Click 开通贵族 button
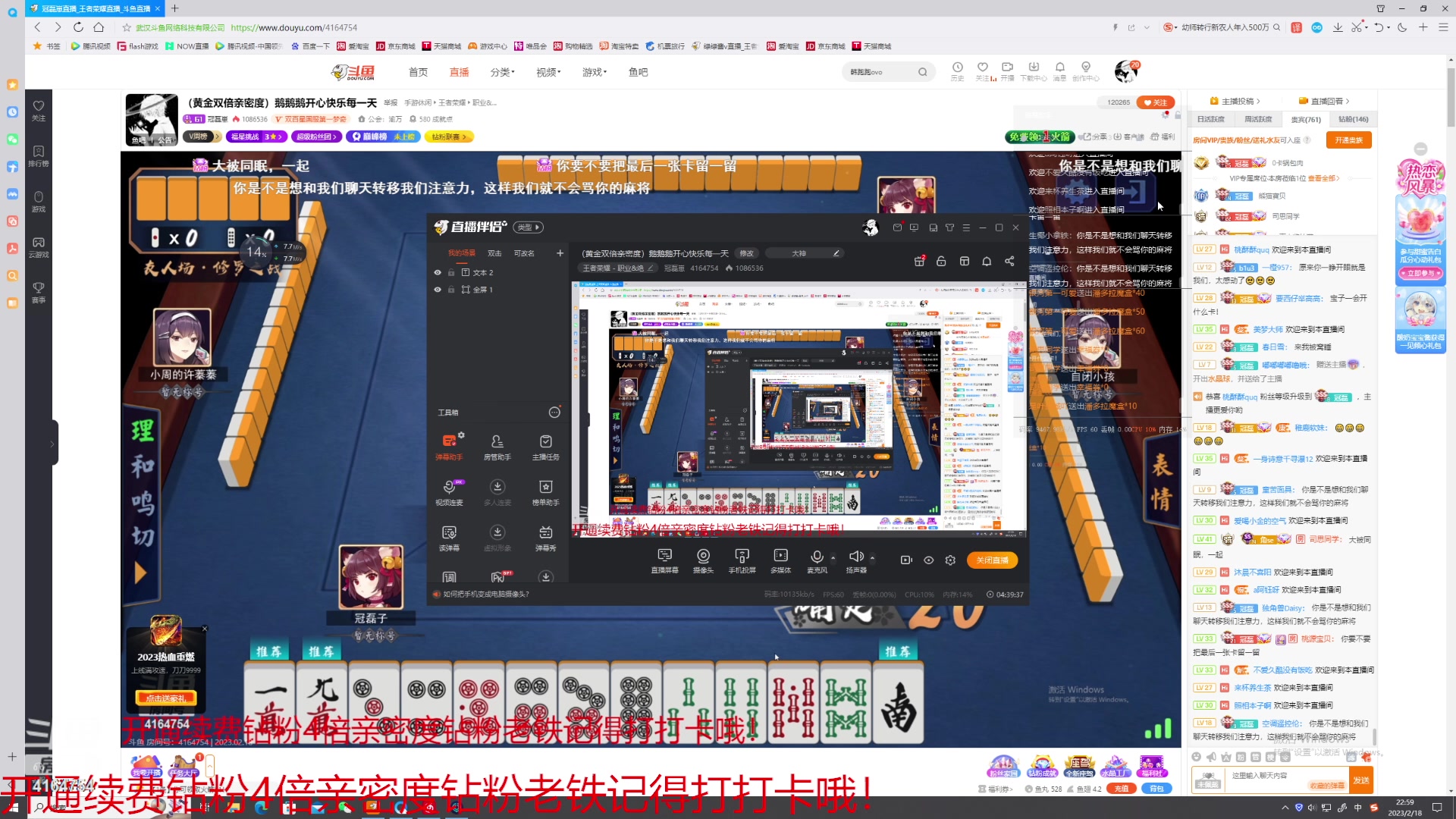This screenshot has width=1456, height=819. (x=1348, y=140)
